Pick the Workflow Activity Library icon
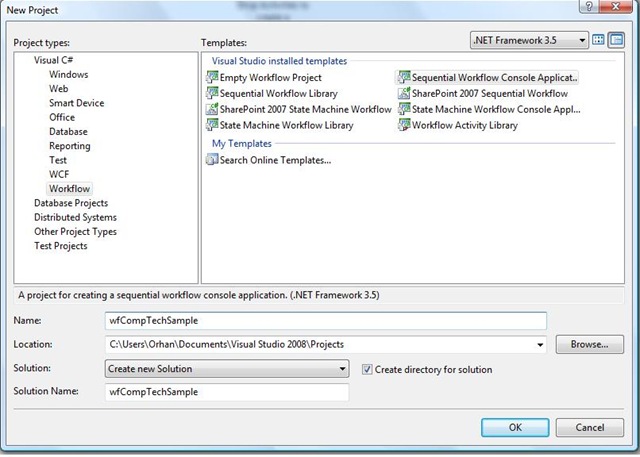The height and width of the screenshot is (457, 640). click(404, 125)
